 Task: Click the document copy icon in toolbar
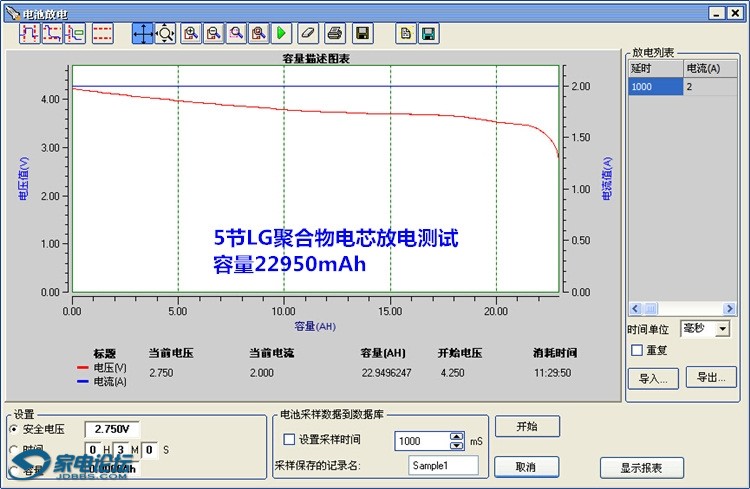406,33
